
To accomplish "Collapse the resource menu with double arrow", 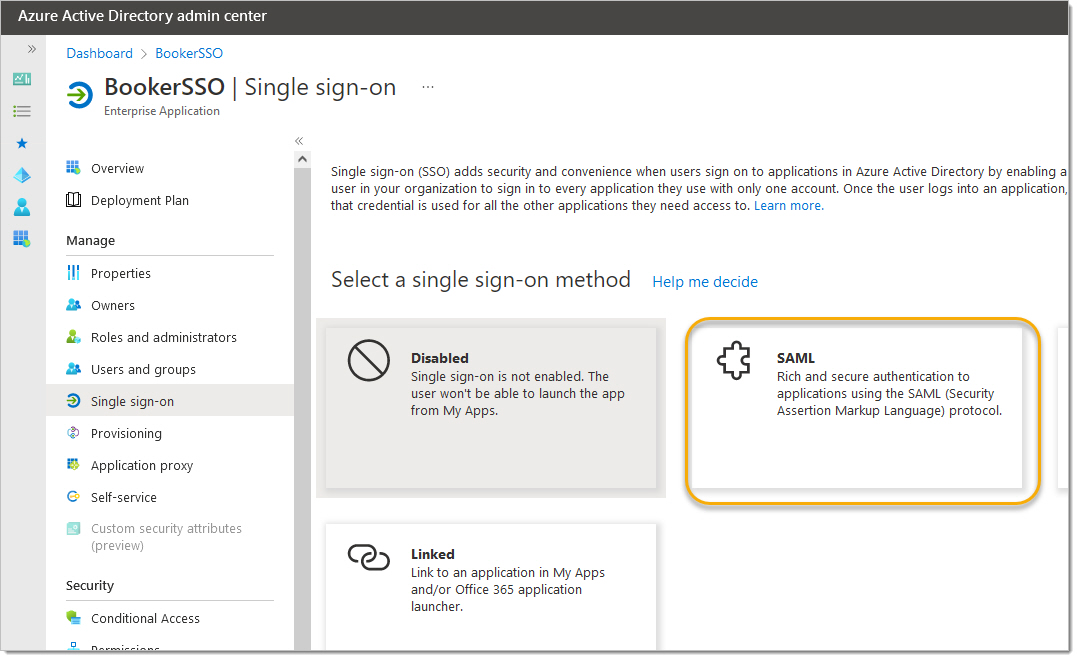I will click(x=299, y=141).
